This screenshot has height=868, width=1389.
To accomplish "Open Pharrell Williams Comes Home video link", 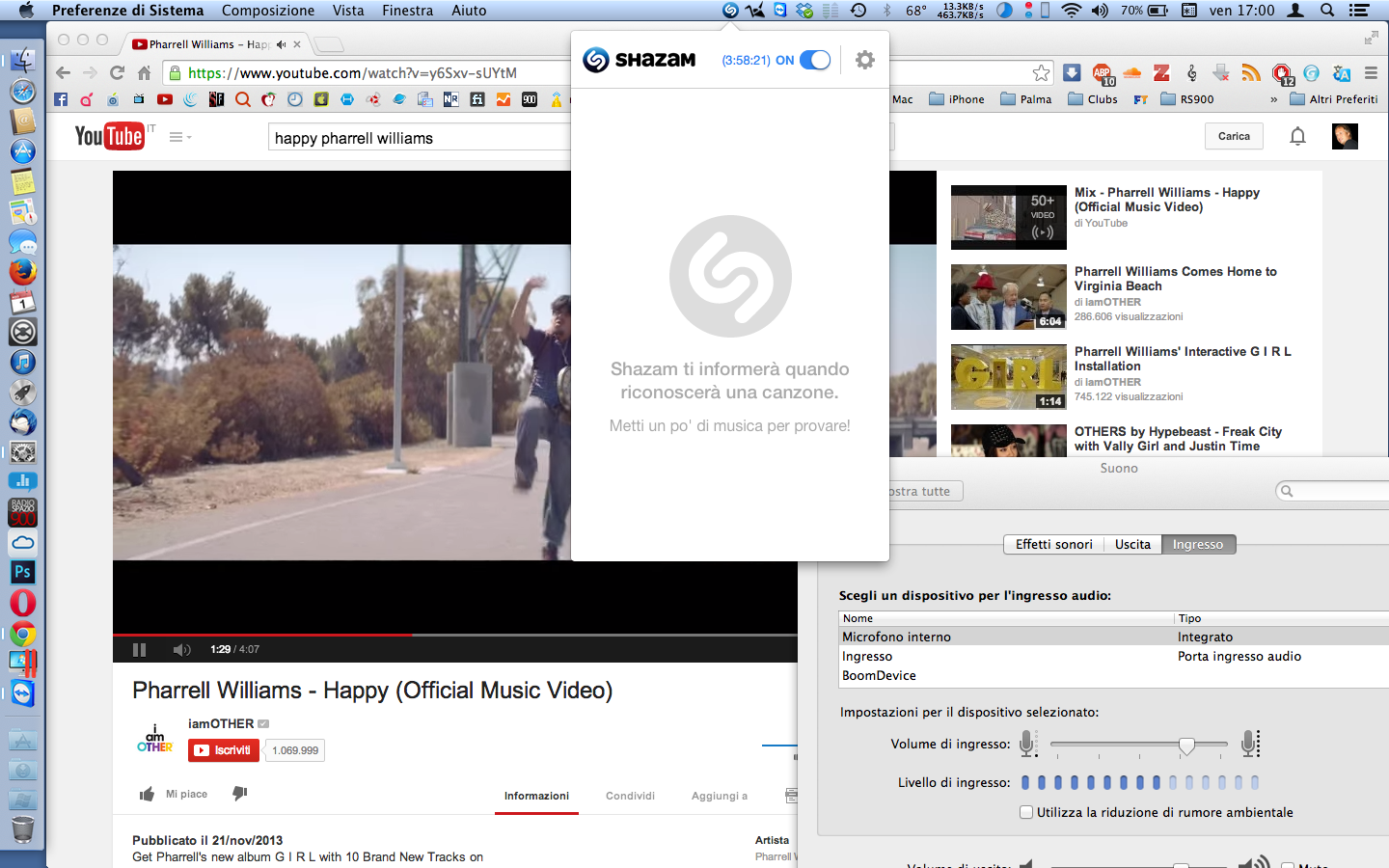I will (1175, 279).
